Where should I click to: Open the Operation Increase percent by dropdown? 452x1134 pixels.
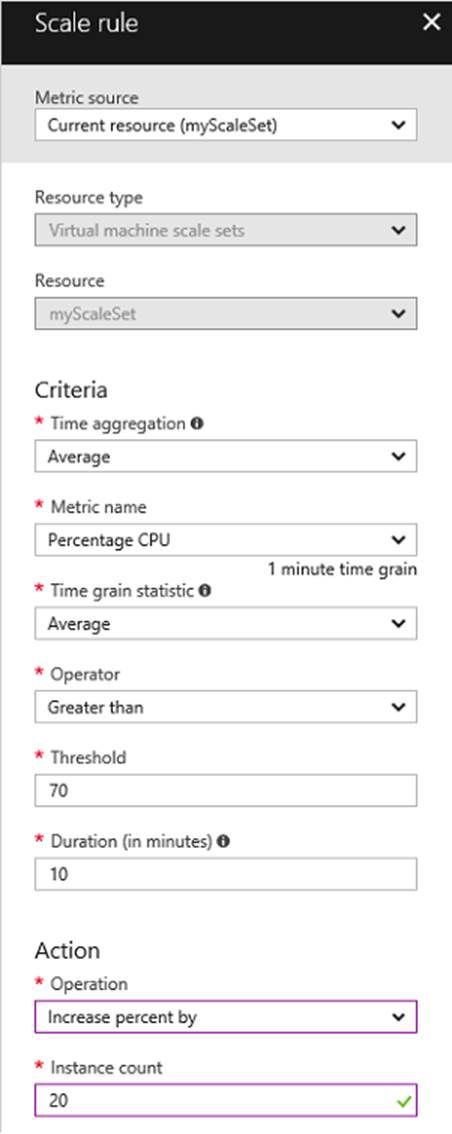(226, 1017)
